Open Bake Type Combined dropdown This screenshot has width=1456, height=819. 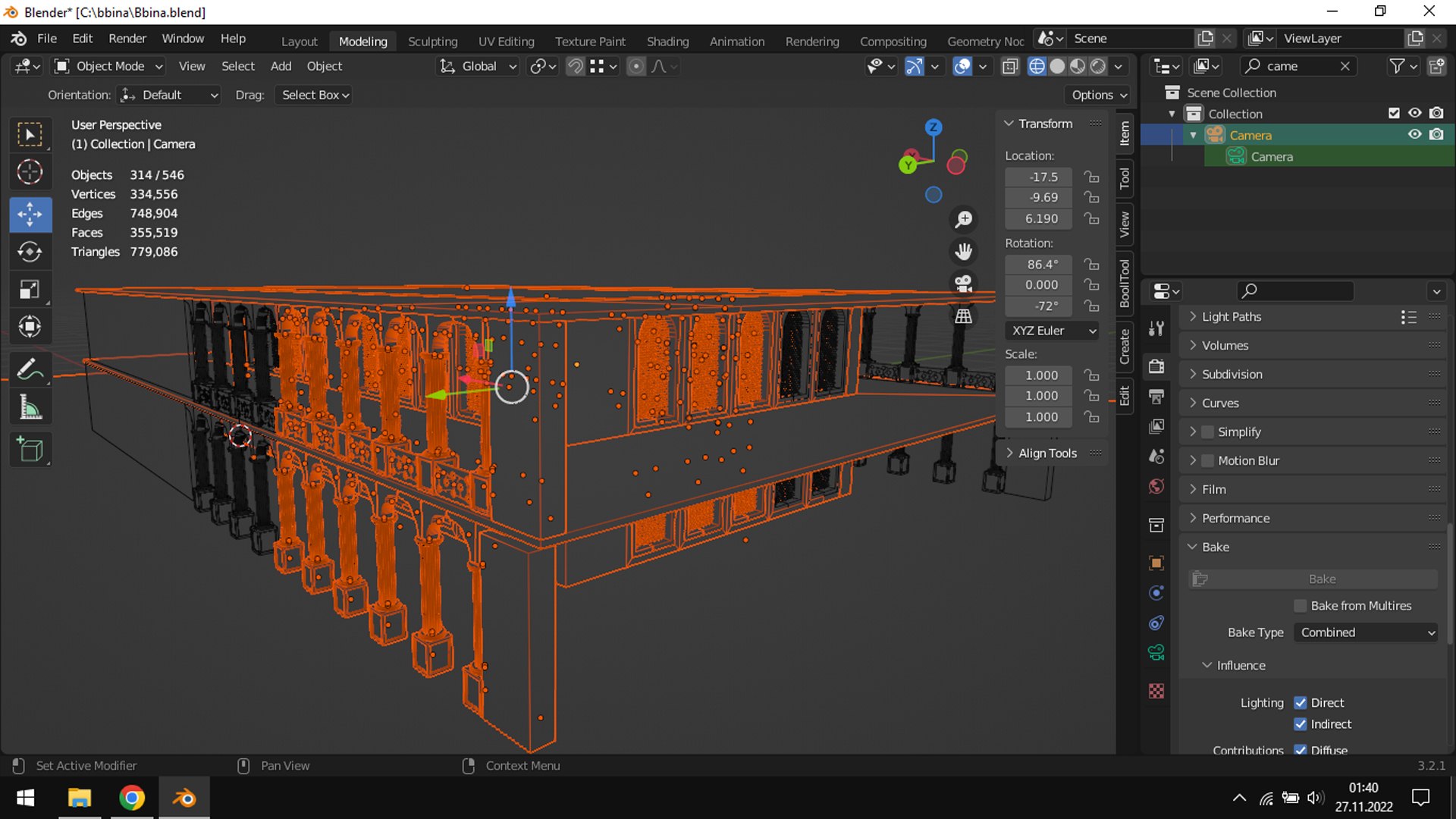[x=1367, y=633]
